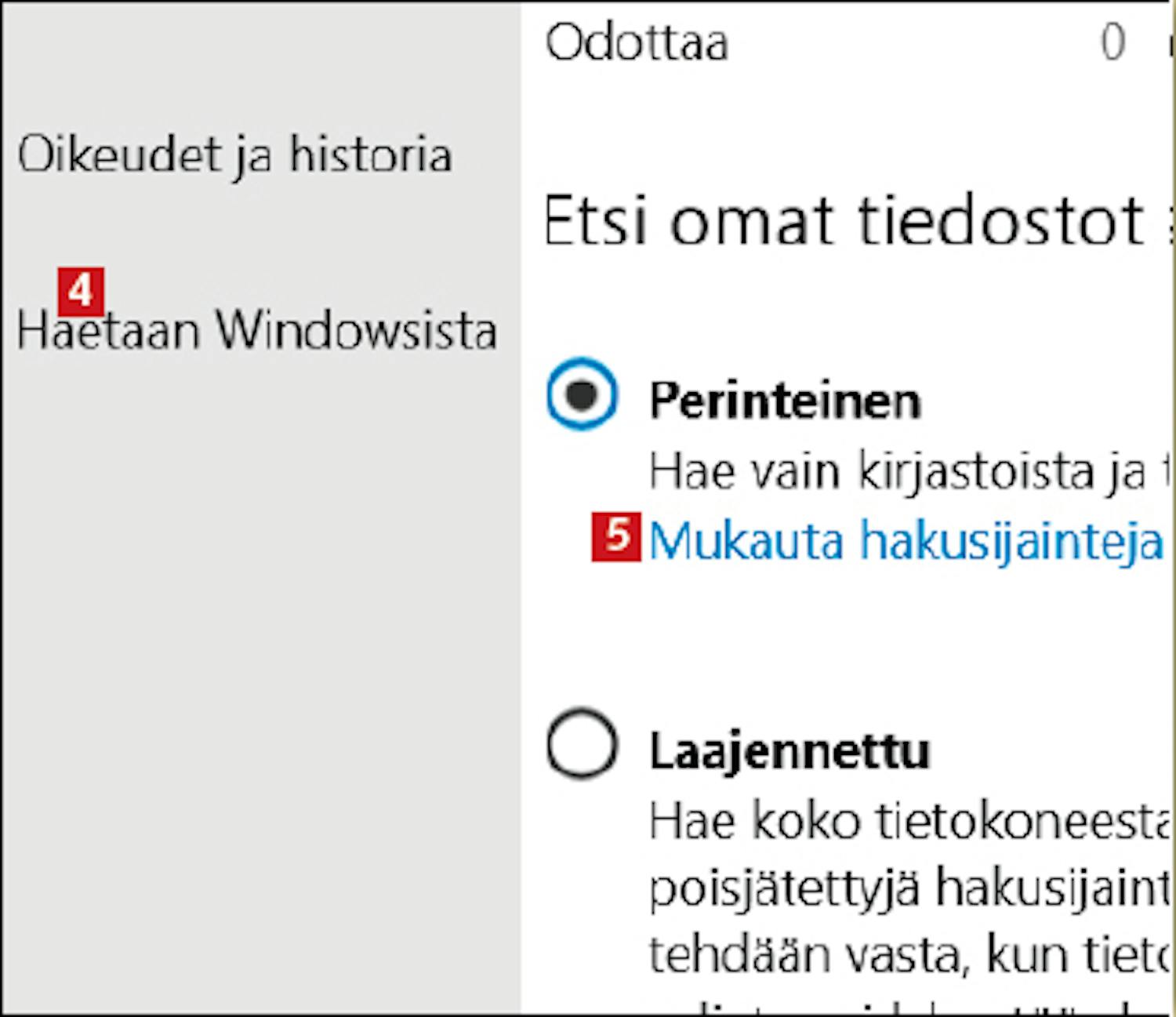This screenshot has height=1017, width=1176.
Task: Open Haetaan Windowsista in the sidebar
Action: coord(257,330)
